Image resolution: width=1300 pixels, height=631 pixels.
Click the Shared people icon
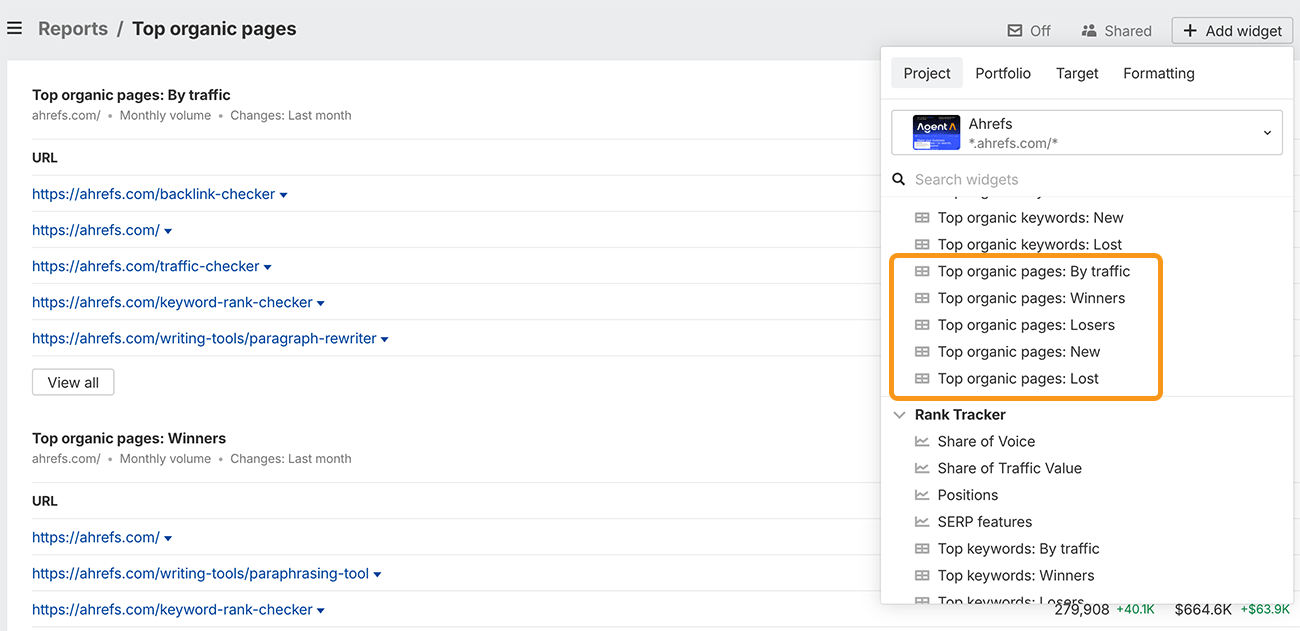pyautogui.click(x=1089, y=30)
